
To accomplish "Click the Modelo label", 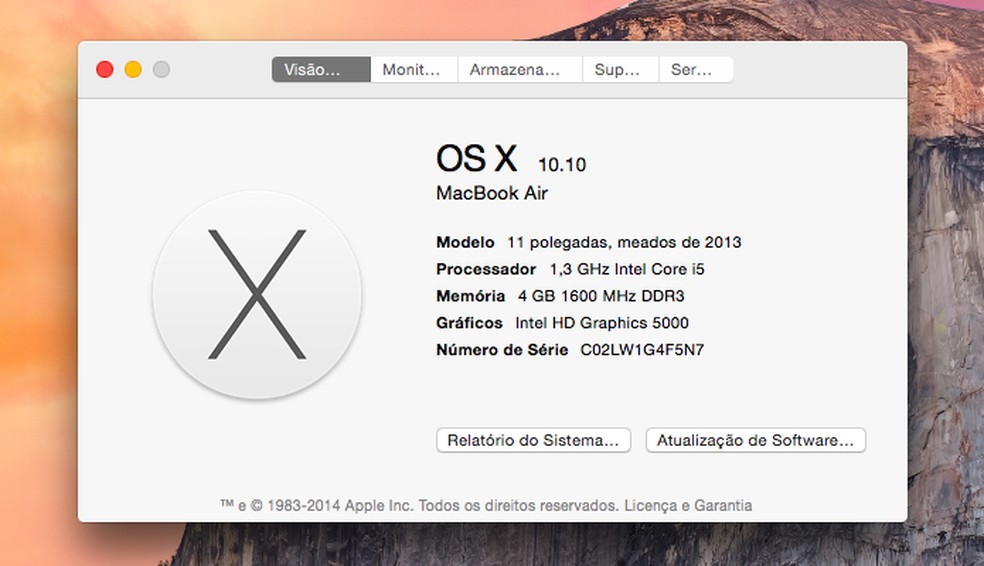I will (x=465, y=242).
